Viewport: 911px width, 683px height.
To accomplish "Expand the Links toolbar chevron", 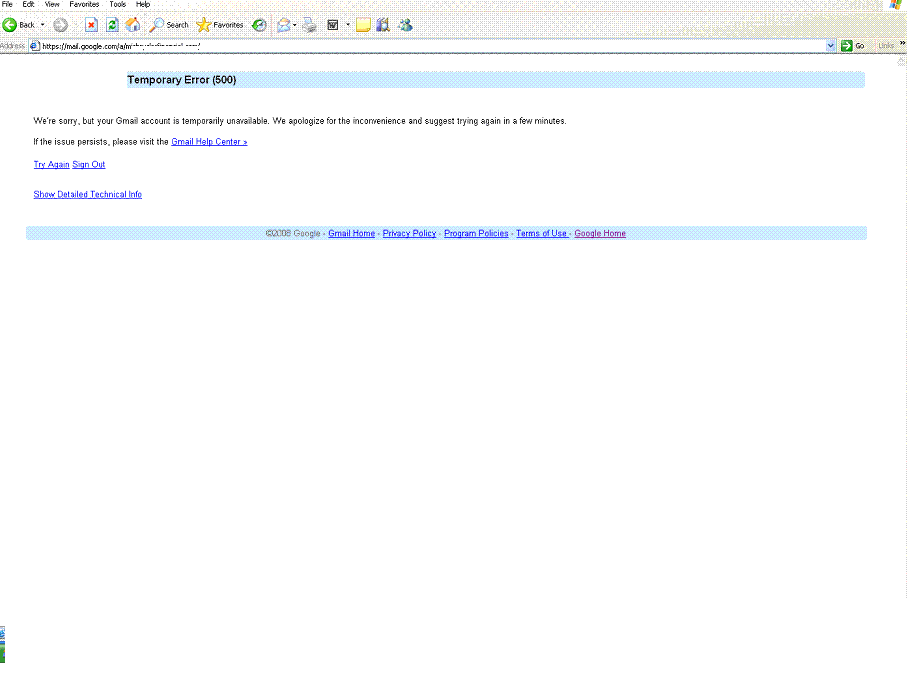I will tap(901, 44).
